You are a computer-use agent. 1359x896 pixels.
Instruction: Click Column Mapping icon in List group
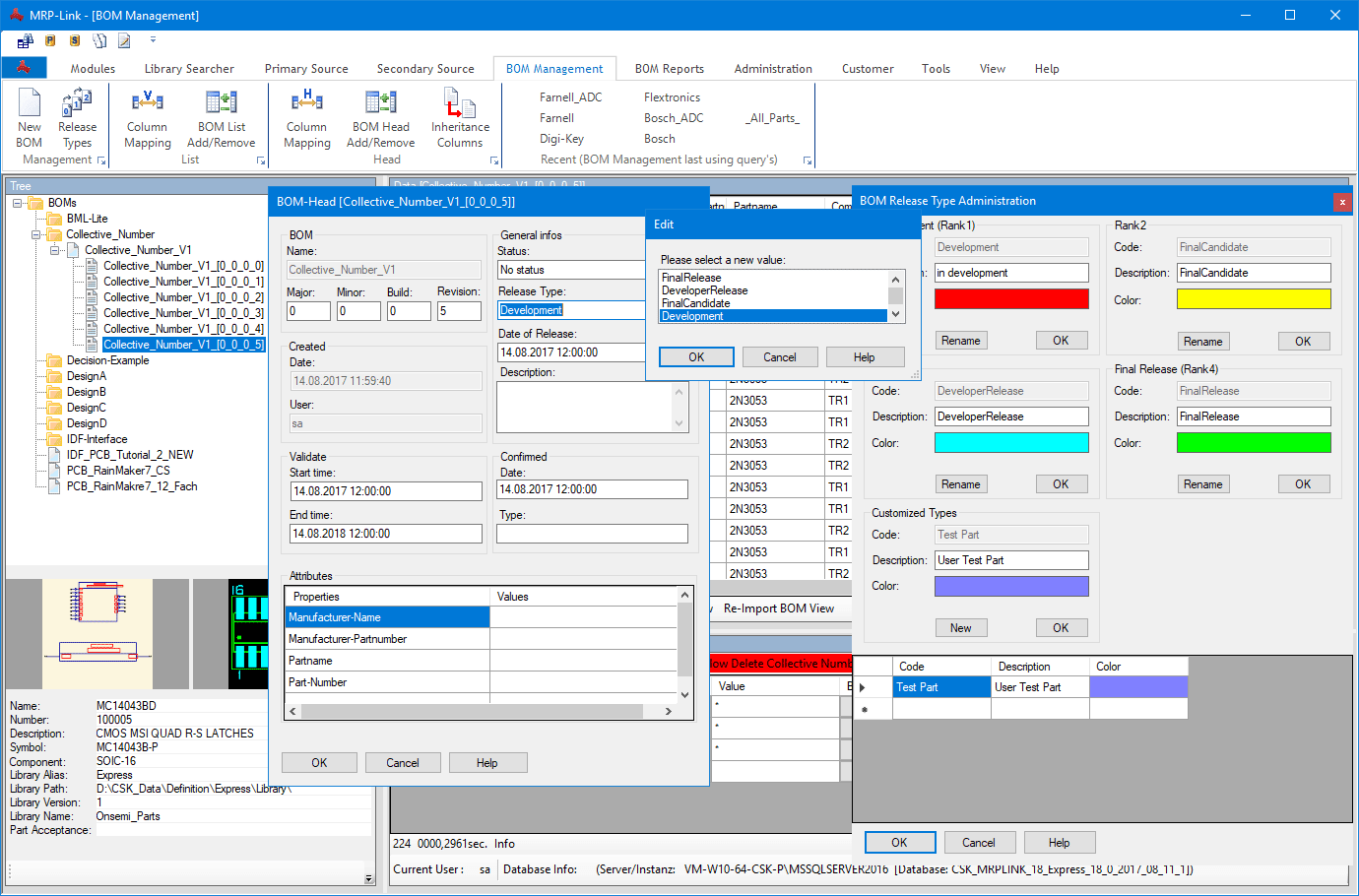point(147,101)
